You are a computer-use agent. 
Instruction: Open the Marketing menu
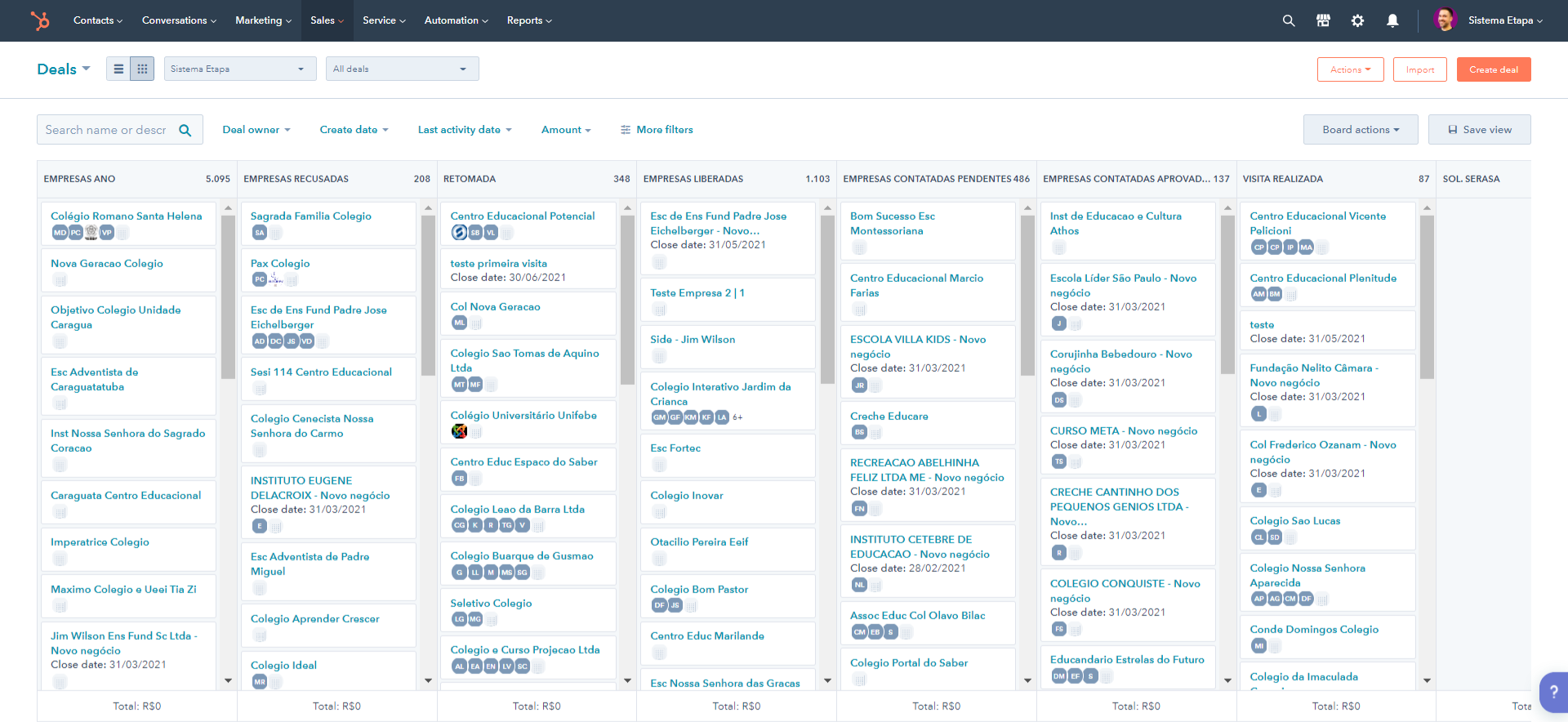click(x=263, y=20)
